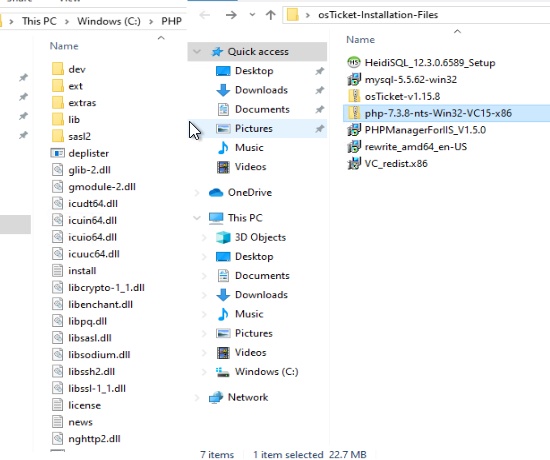Expand Documents under This PC
Viewport: 550px width, 460px height.
[204, 276]
